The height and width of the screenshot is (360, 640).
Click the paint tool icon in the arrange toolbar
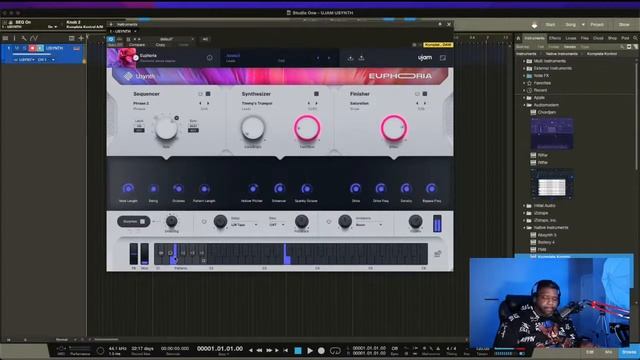click(24, 38)
